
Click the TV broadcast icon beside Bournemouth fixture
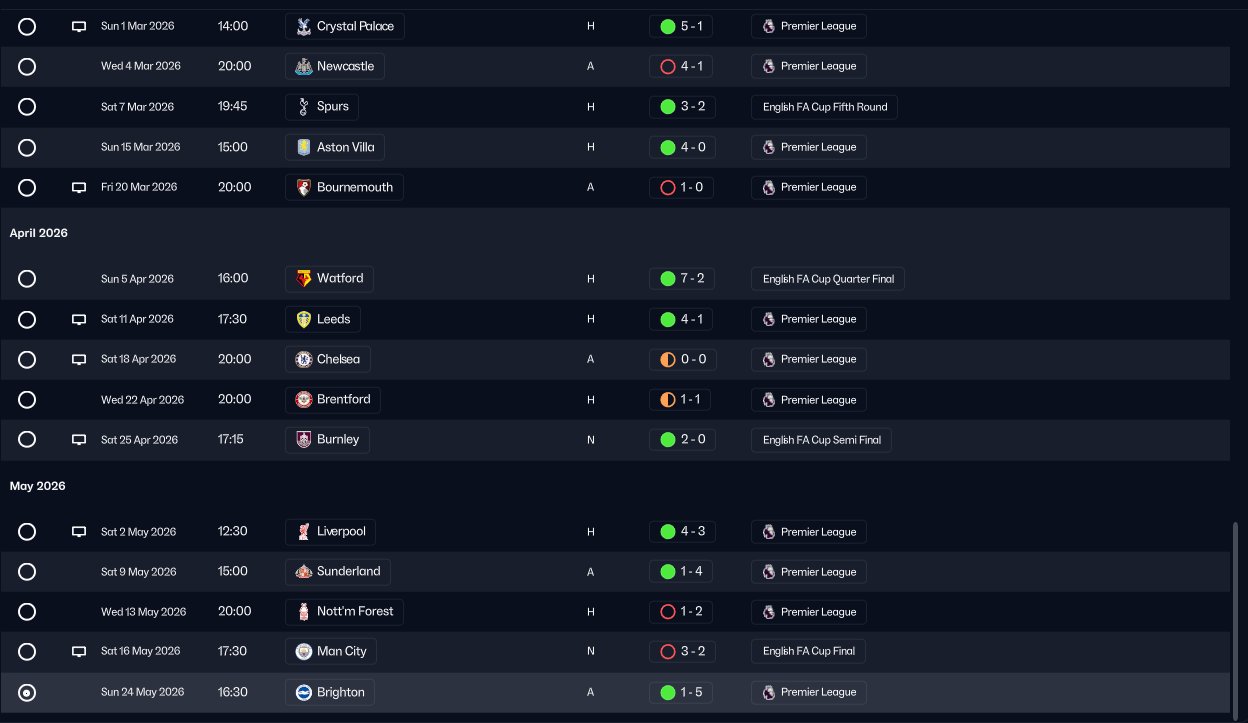tap(79, 187)
